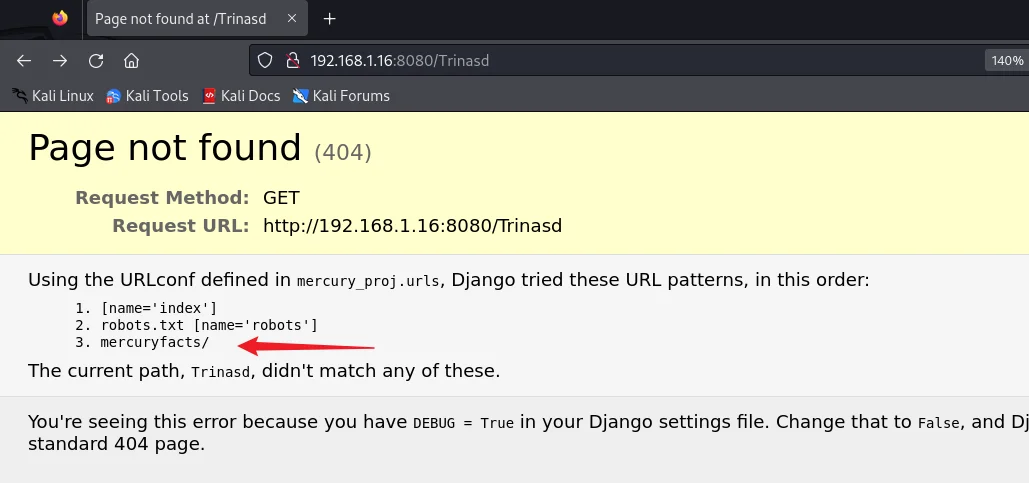Click the insecure connection padlock icon

click(x=292, y=61)
